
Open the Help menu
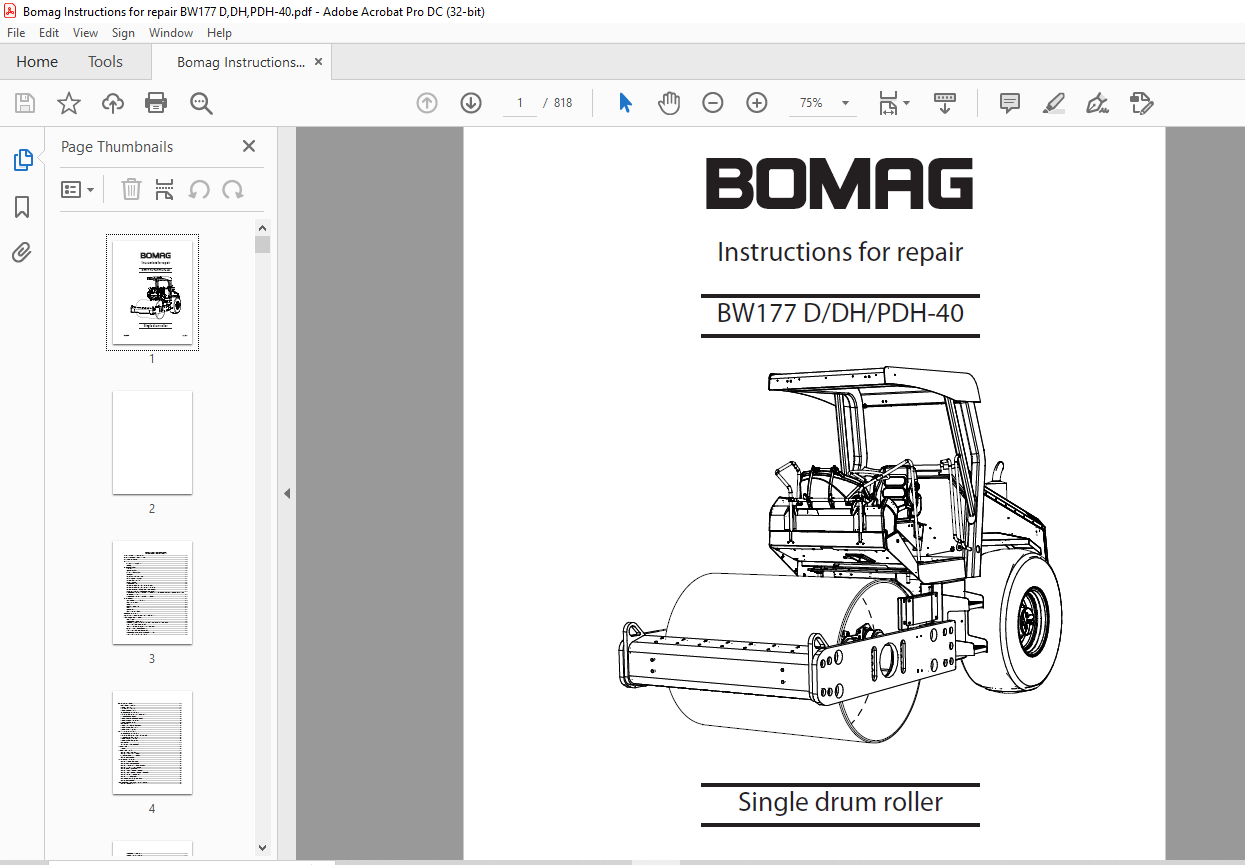(x=219, y=33)
